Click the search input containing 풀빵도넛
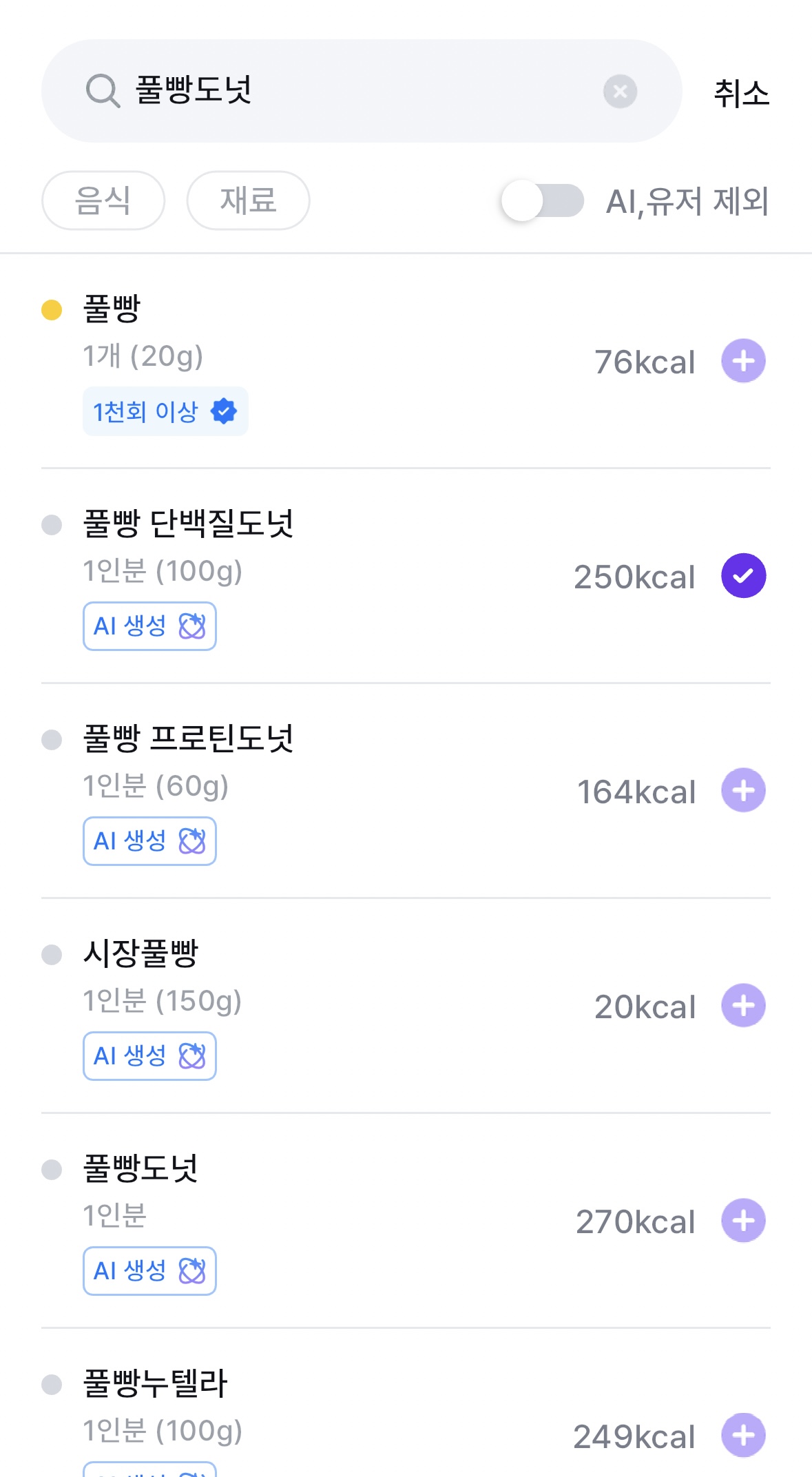The image size is (812, 1477). click(358, 91)
